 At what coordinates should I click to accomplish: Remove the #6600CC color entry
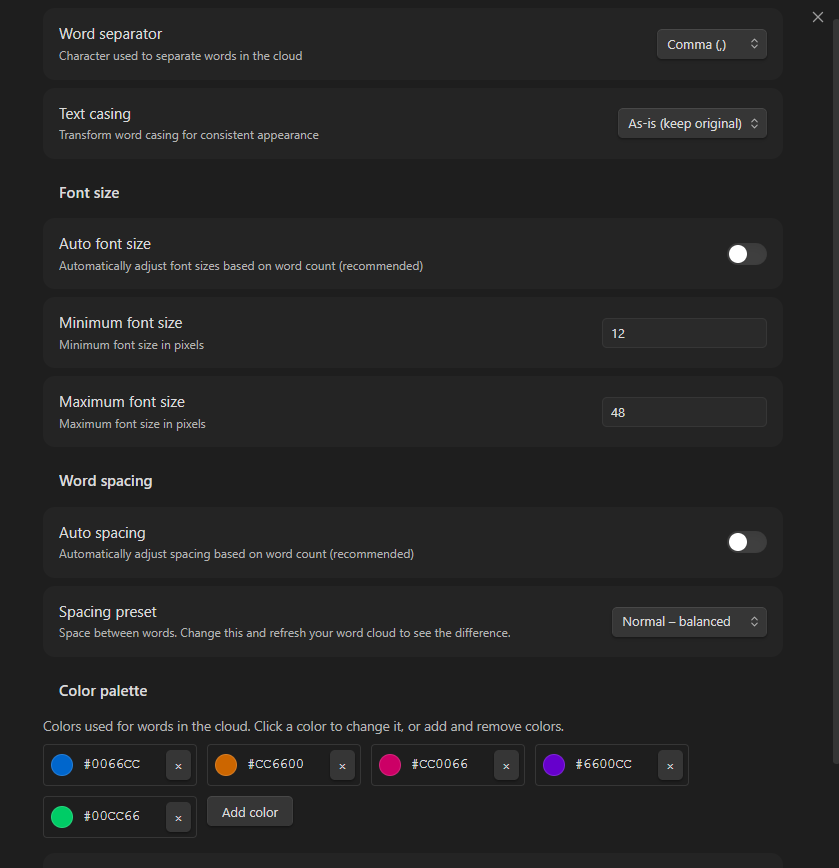click(670, 765)
